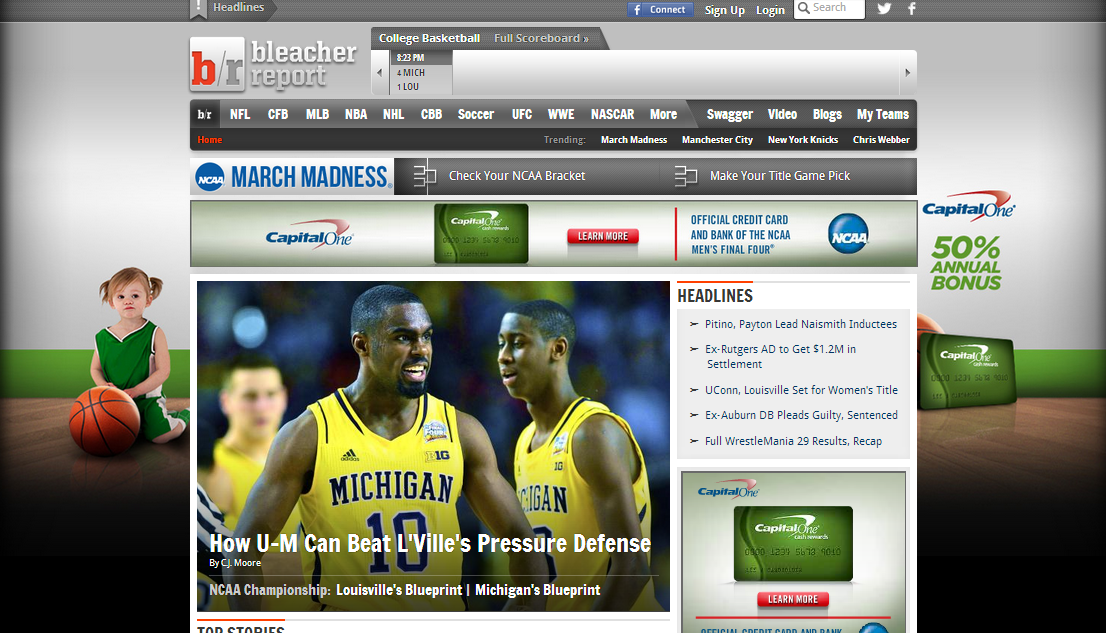Viewport: 1106px width, 633px height.
Task: Click the Sign Up link
Action: 724,10
